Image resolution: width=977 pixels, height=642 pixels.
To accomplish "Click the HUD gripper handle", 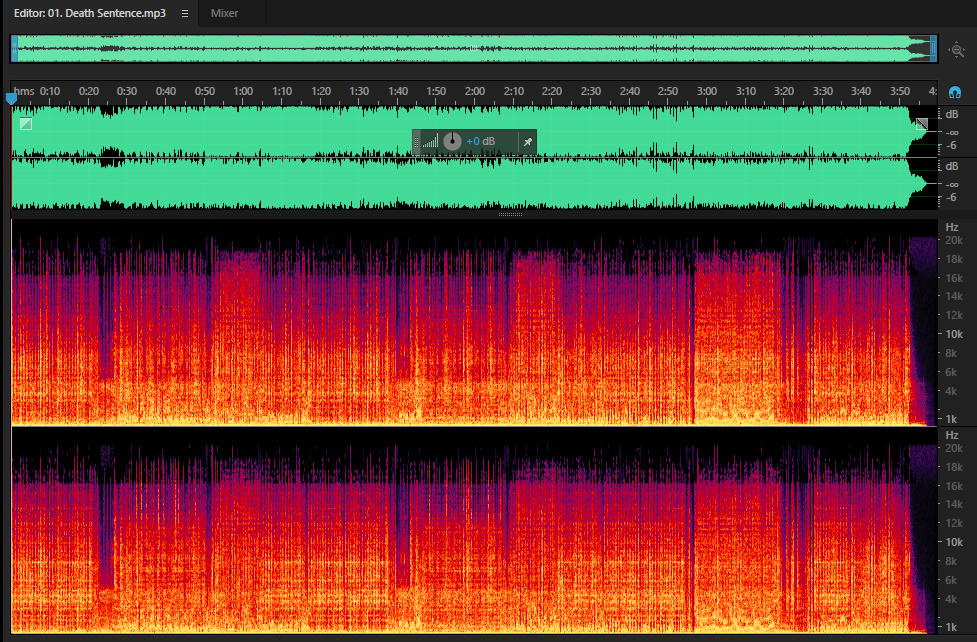I will click(417, 142).
